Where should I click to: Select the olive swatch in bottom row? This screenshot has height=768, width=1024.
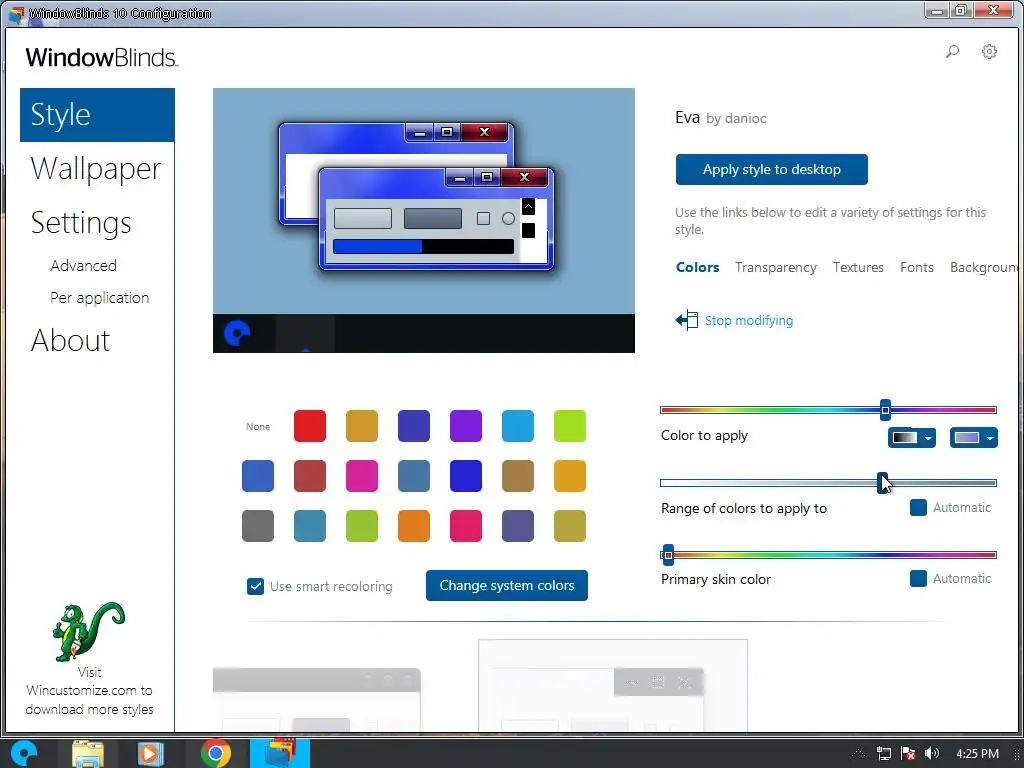pos(569,526)
